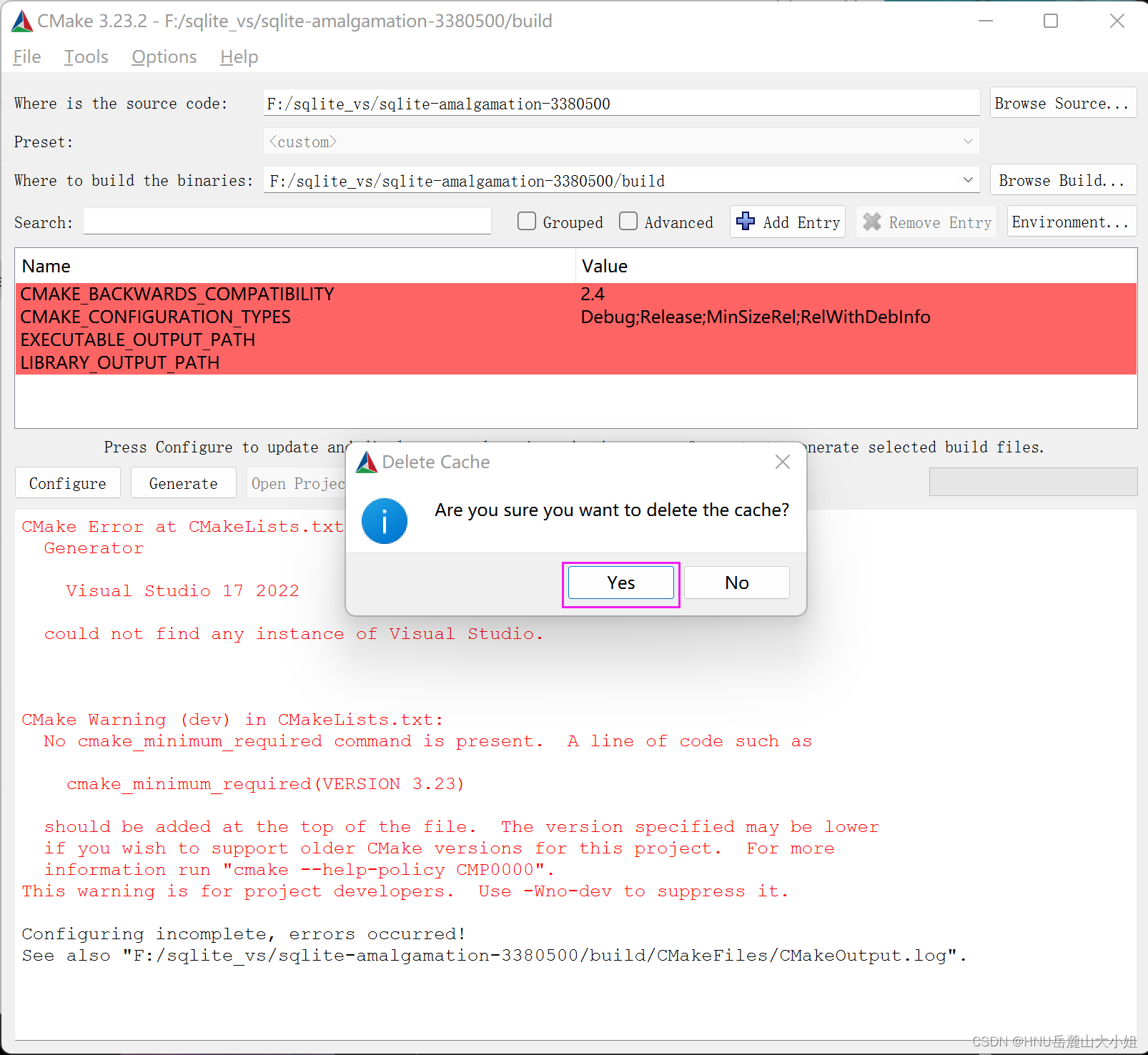Click the Search input field
The height and width of the screenshot is (1055, 1148).
tap(287, 222)
